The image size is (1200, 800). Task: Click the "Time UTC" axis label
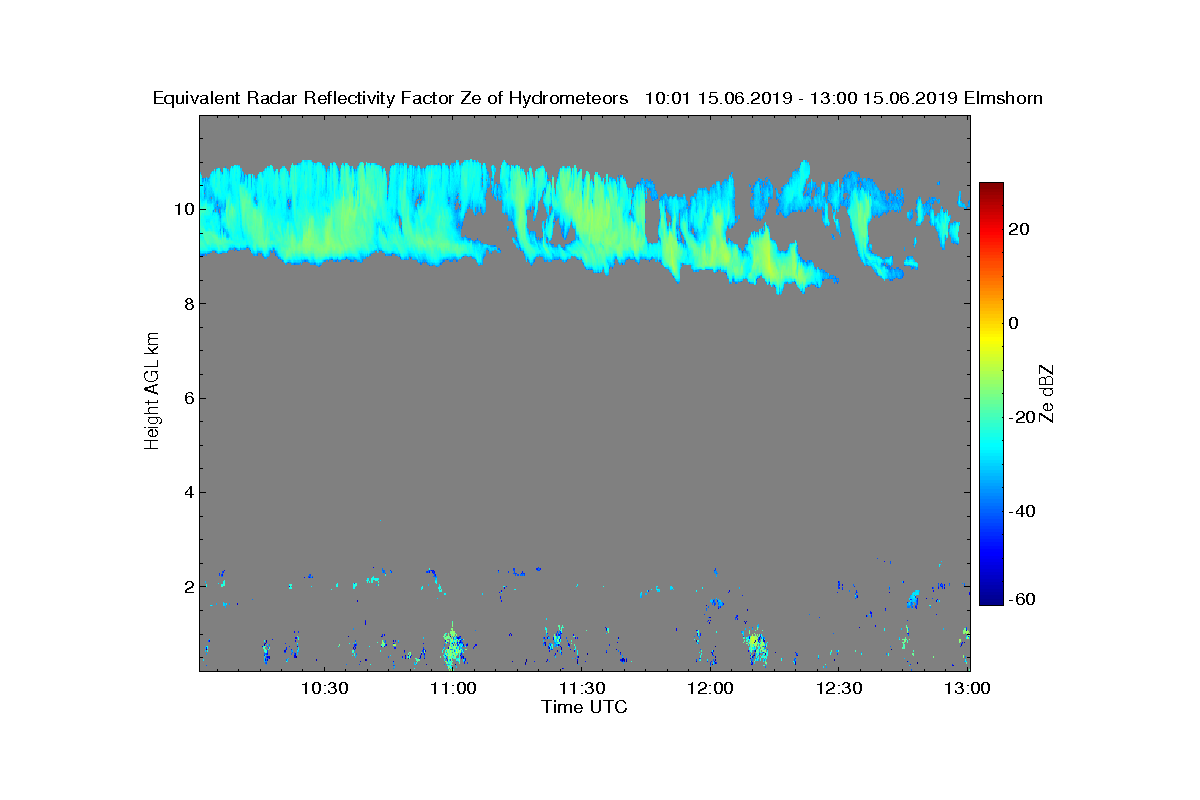tap(585, 707)
